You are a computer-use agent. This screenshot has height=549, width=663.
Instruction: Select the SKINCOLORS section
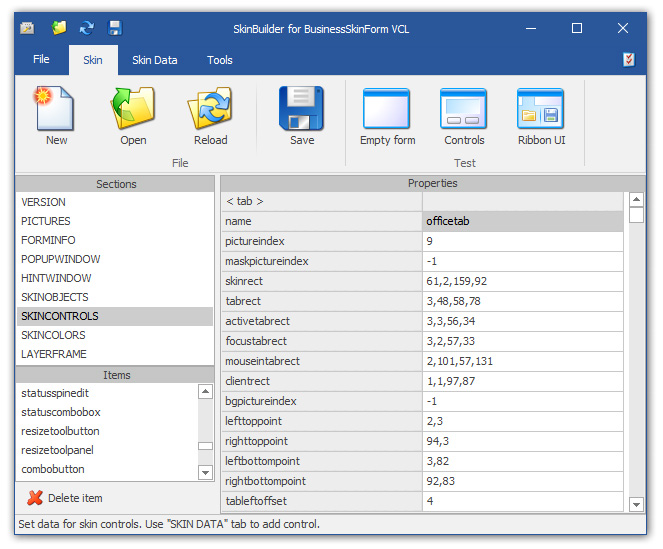click(115, 335)
